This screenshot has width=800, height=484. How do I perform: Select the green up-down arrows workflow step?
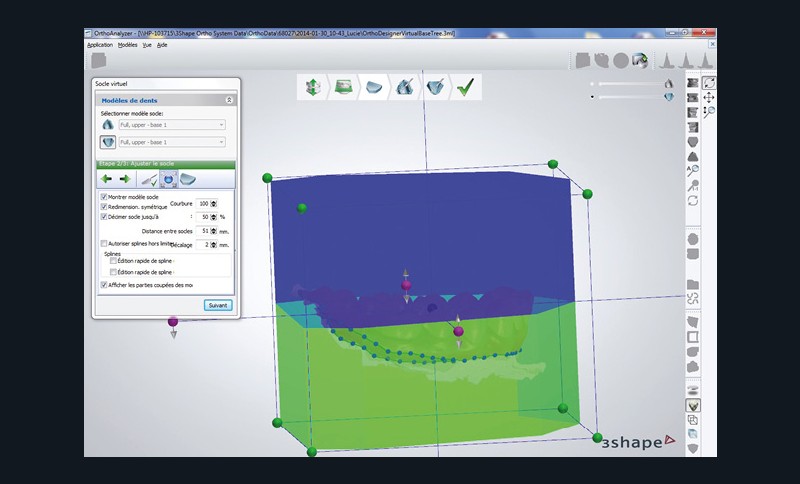tap(313, 87)
